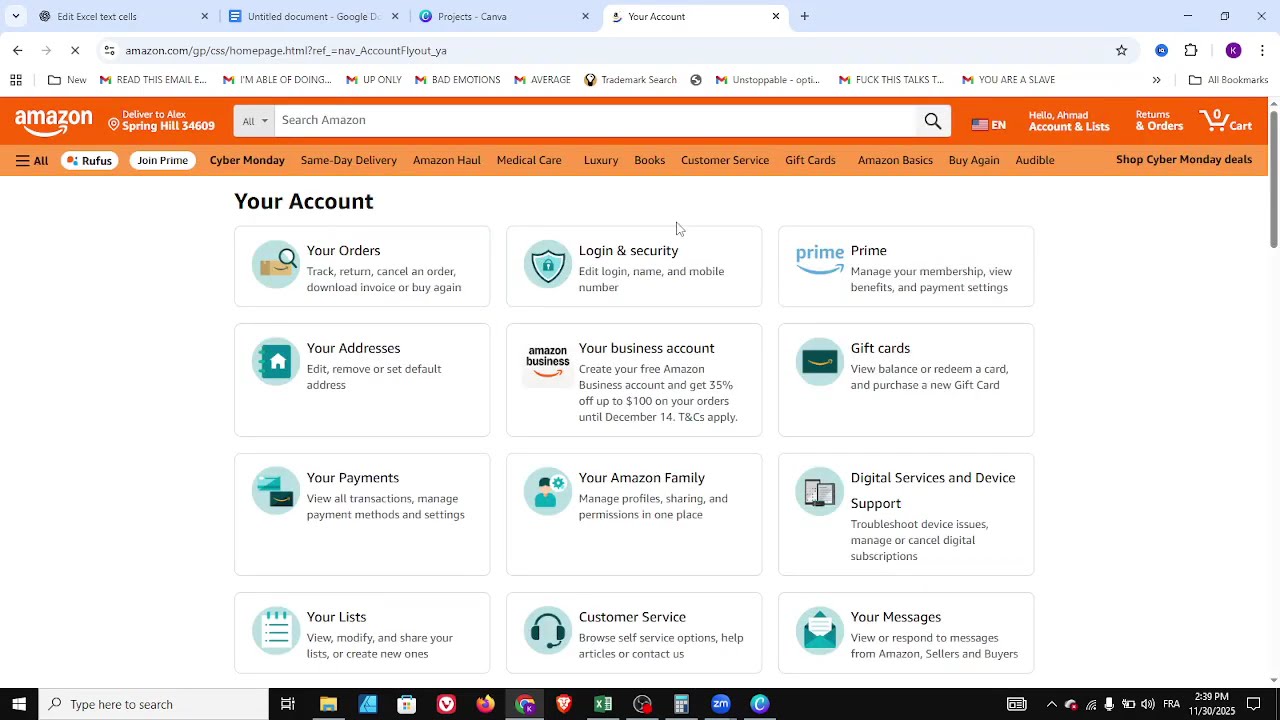Click the Windows taskbar search box
Screen dimensions: 1280x720
153,704
